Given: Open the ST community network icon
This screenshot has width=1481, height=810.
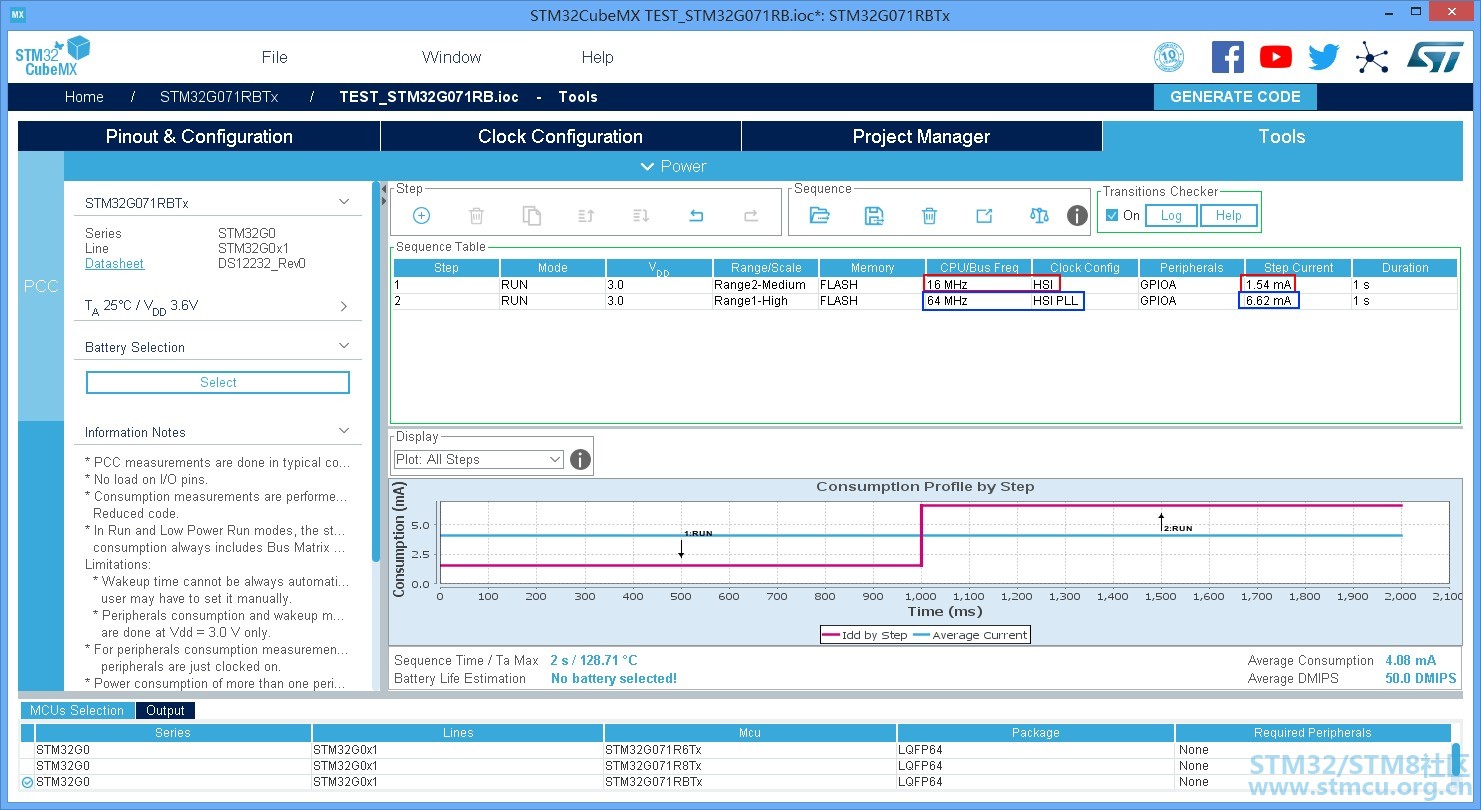Looking at the screenshot, I should pos(1372,57).
